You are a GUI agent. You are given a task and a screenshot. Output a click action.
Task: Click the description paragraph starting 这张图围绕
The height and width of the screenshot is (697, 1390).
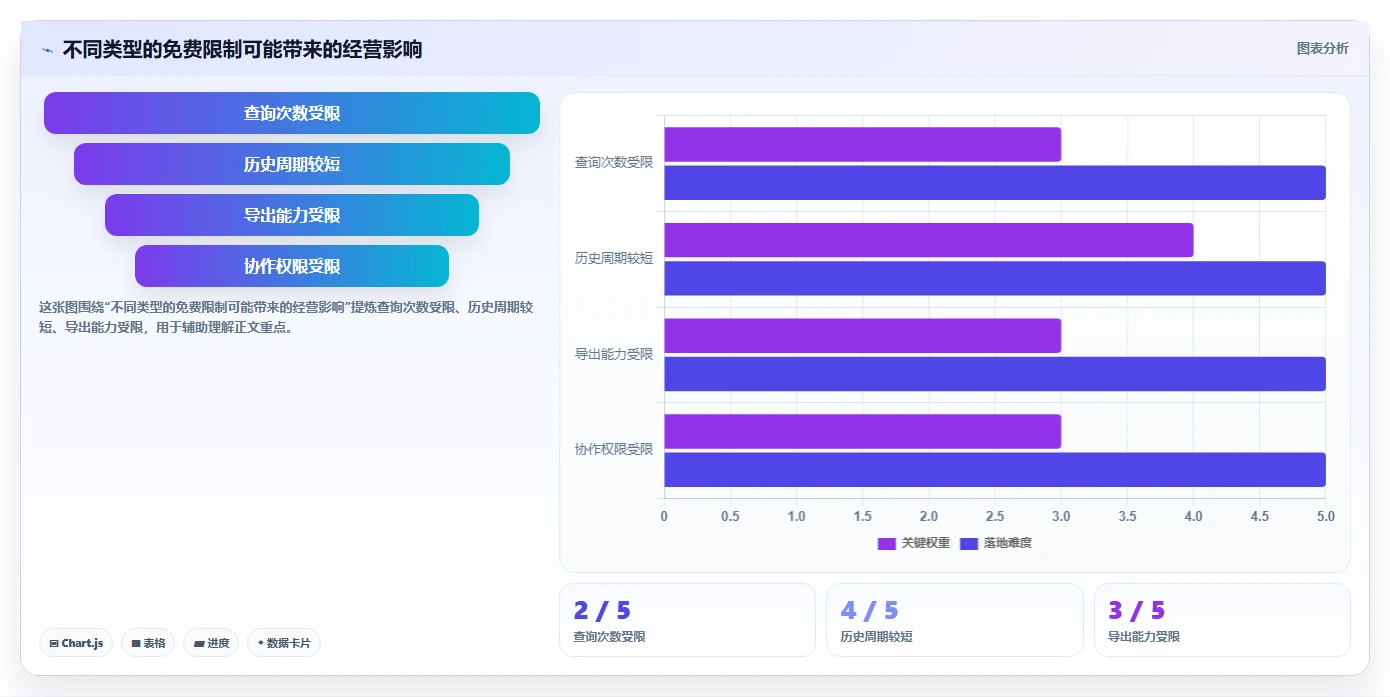pos(286,317)
